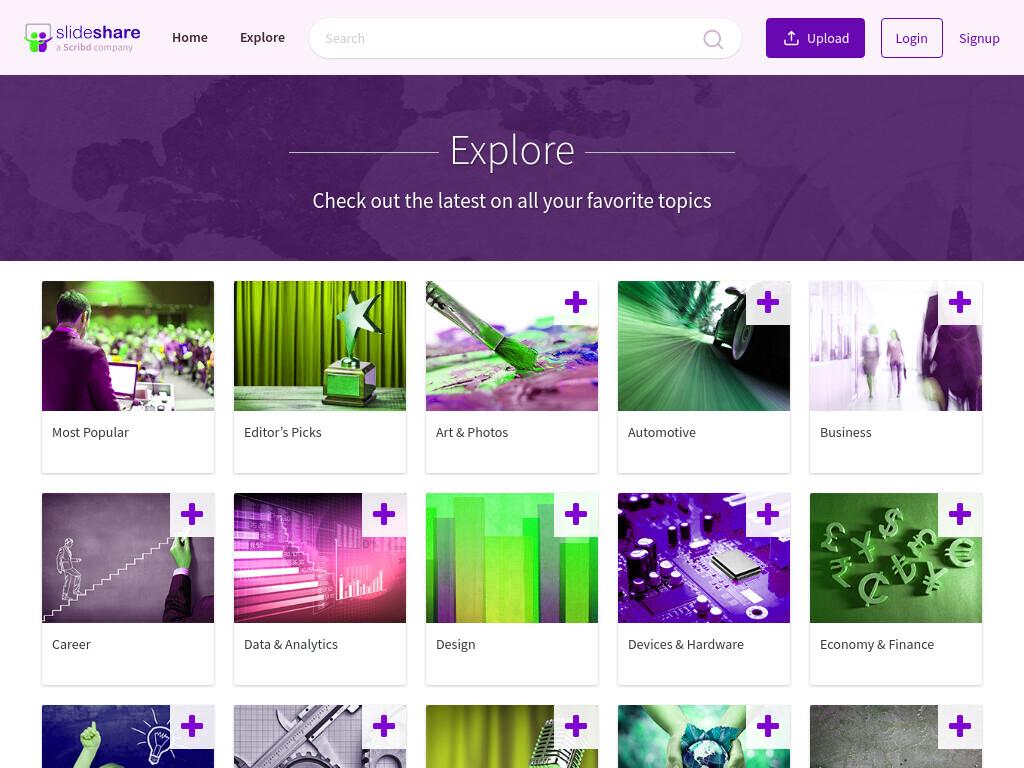Image resolution: width=1024 pixels, height=768 pixels.
Task: Follow Data & Analytics via plus icon
Action: tap(384, 515)
